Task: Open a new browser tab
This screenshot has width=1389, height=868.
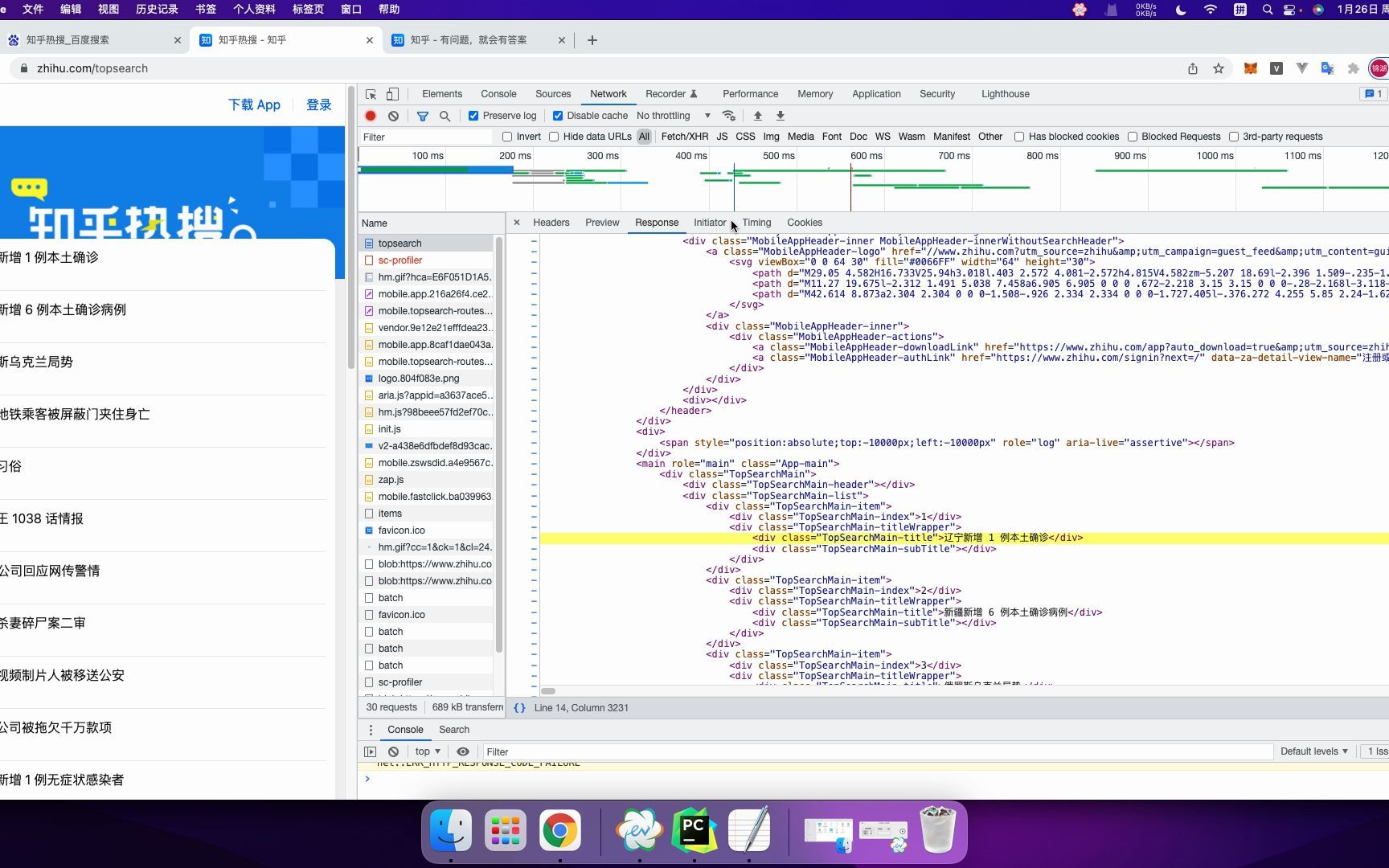Action: (592, 40)
